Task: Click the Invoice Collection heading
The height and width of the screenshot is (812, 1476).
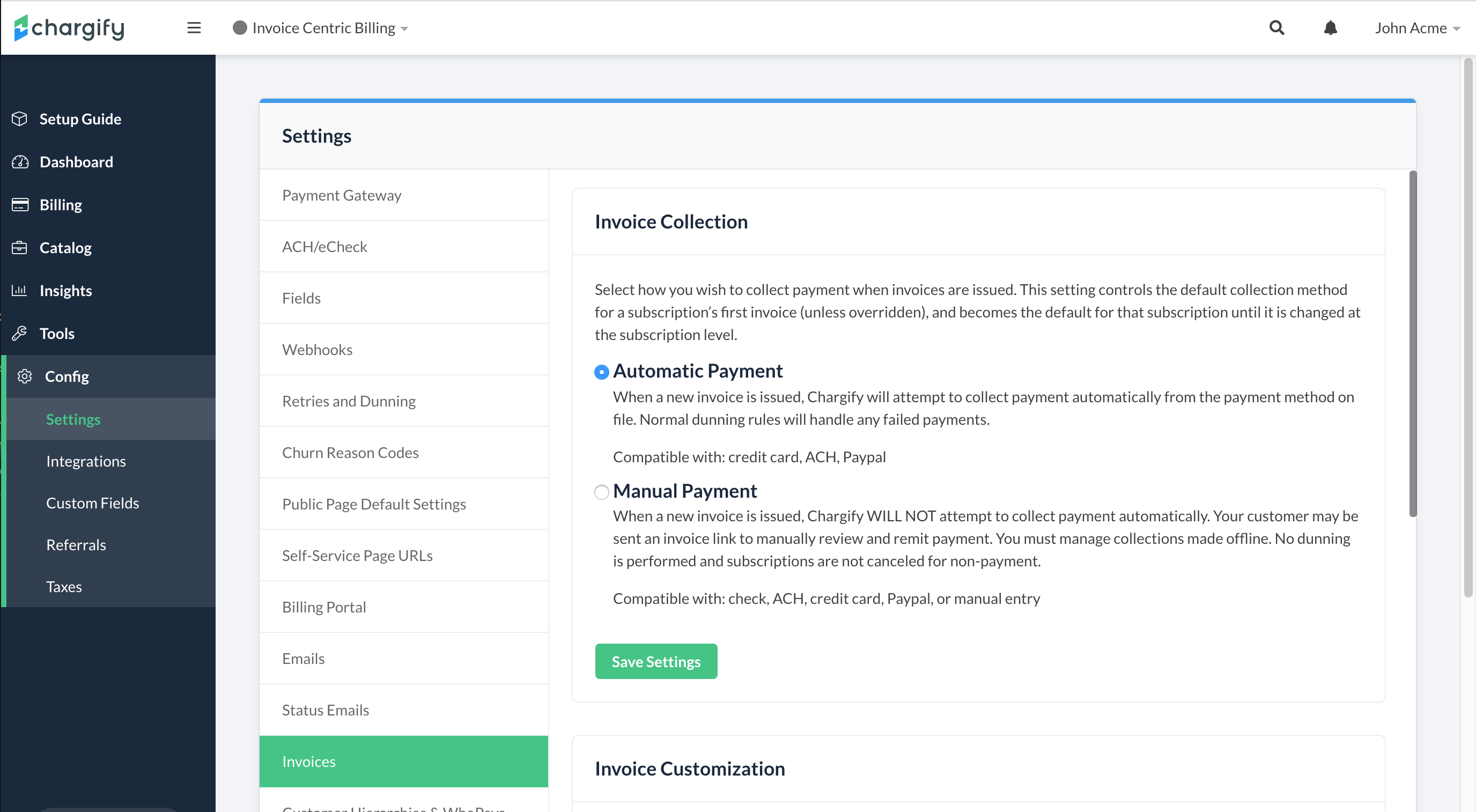Action: [x=671, y=222]
